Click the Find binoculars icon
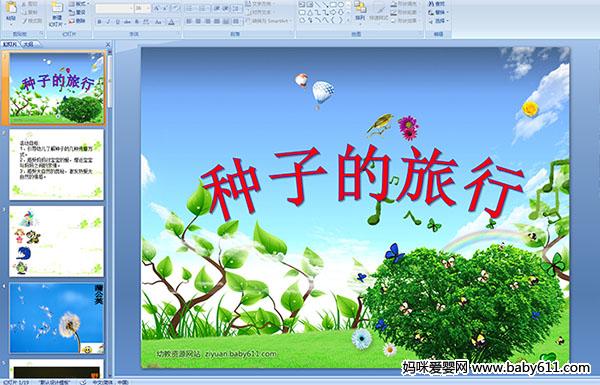 (x=431, y=4)
